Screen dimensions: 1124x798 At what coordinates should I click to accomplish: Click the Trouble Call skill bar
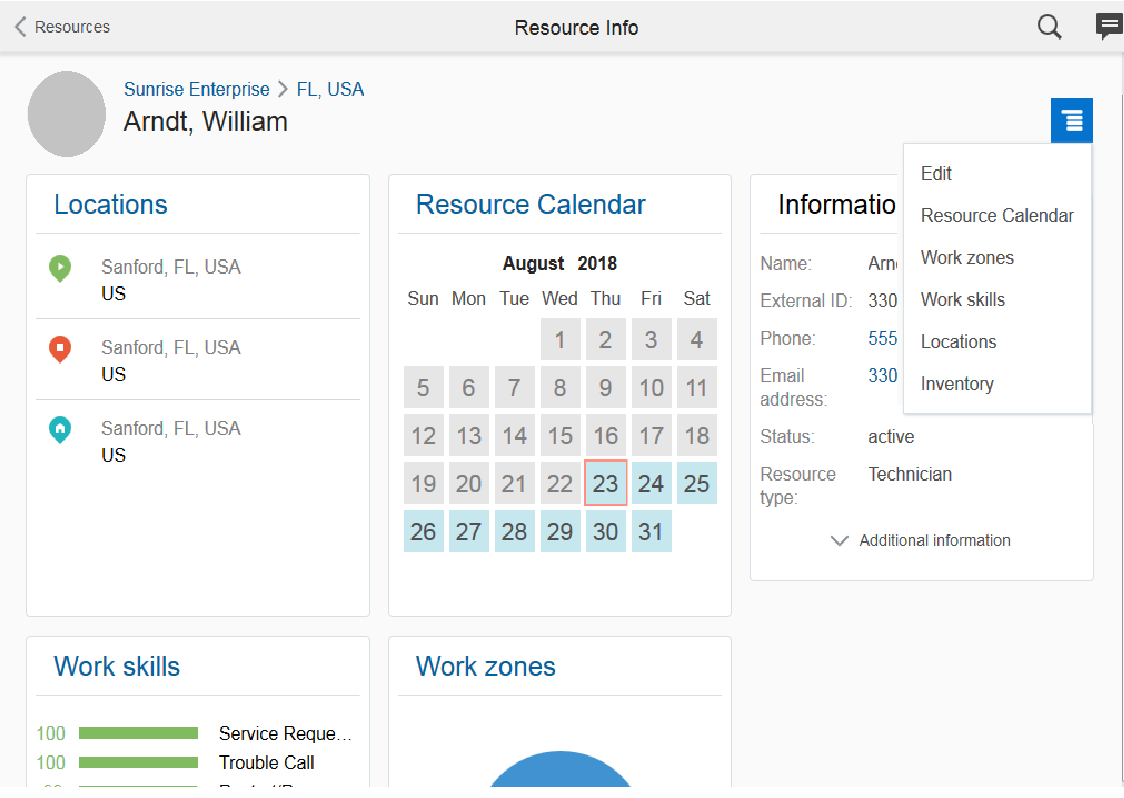click(x=138, y=762)
